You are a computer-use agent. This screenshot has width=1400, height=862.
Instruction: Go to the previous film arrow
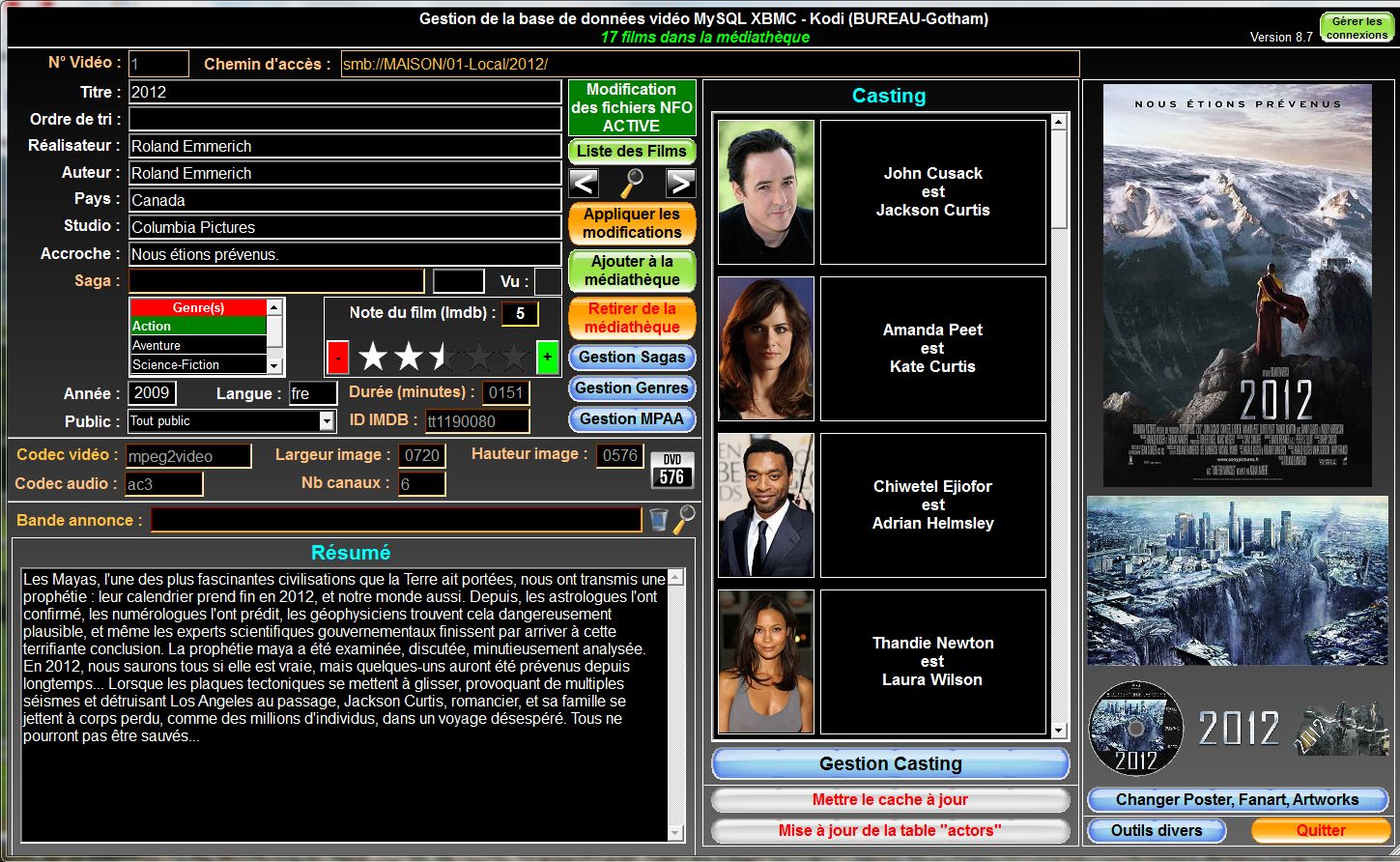[584, 183]
